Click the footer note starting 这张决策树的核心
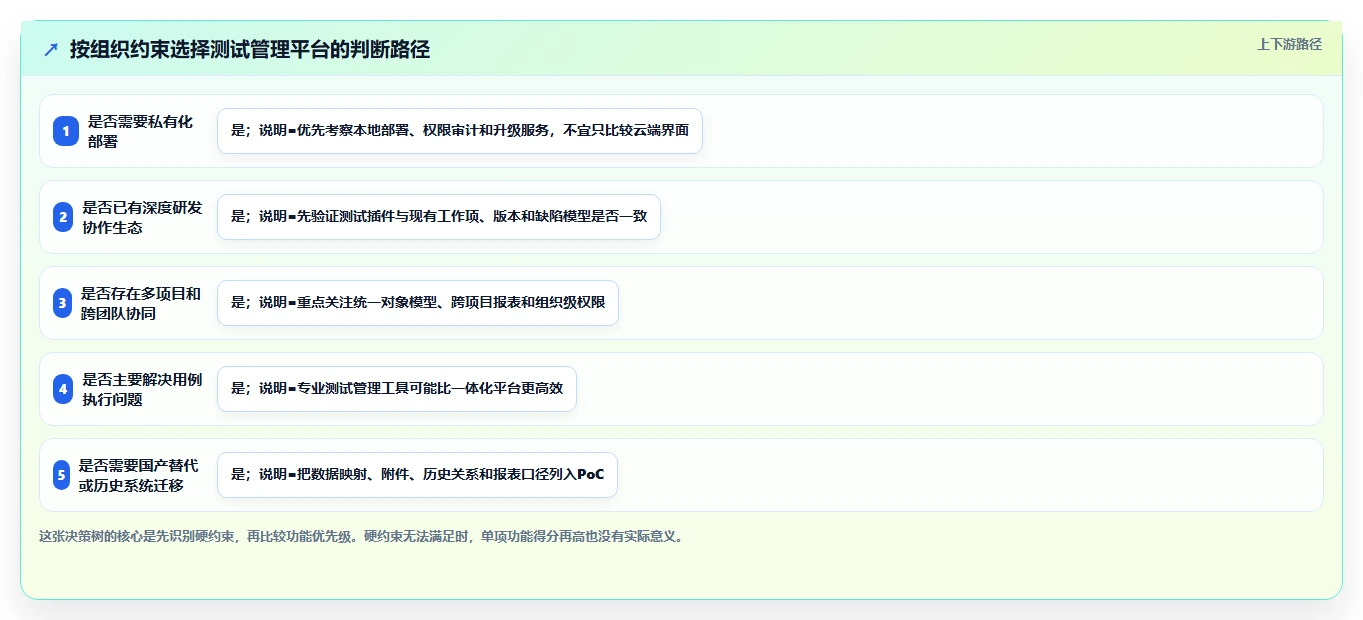The width and height of the screenshot is (1363, 620). point(362,537)
